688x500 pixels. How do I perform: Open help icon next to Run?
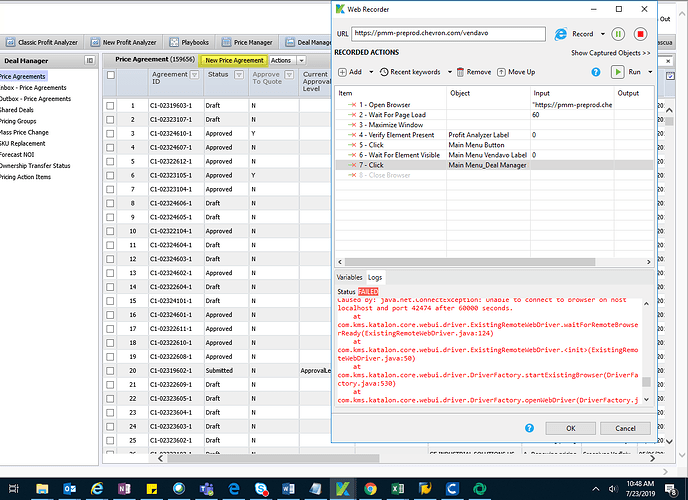(595, 72)
